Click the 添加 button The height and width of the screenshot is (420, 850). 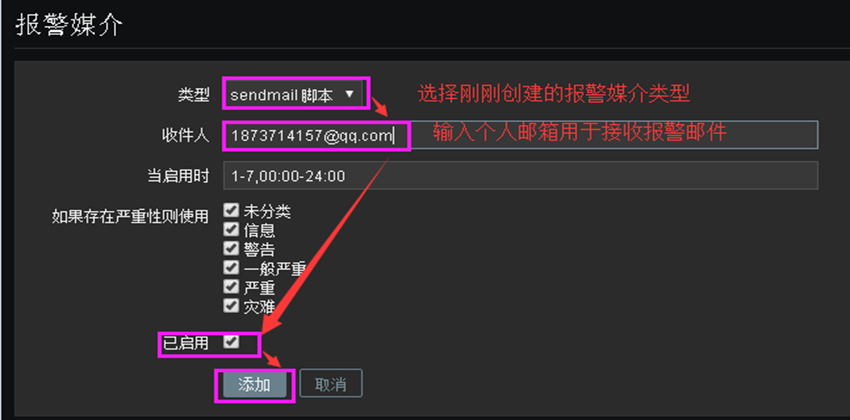click(254, 384)
